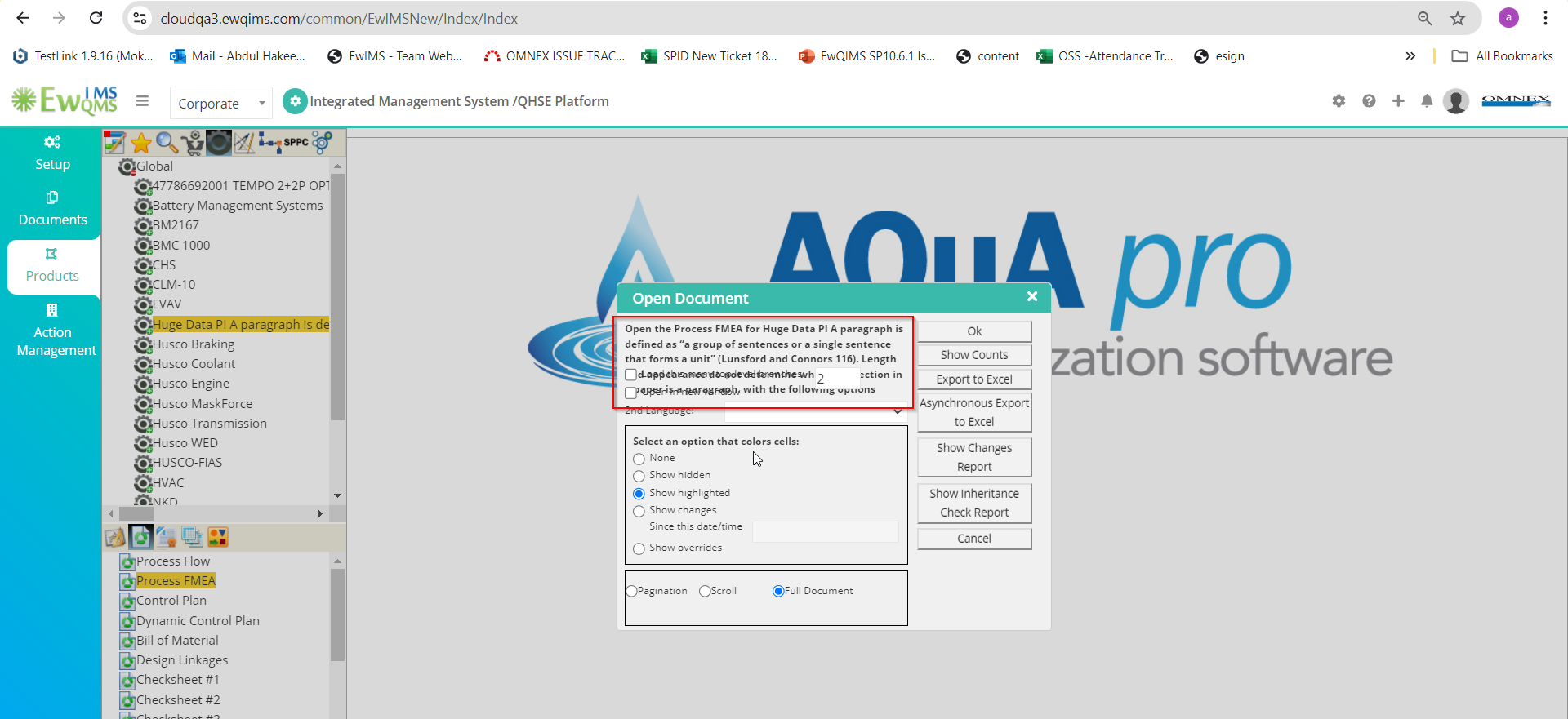Open the esign bookmark
Screen dimensions: 1568x719
pos(1219,55)
